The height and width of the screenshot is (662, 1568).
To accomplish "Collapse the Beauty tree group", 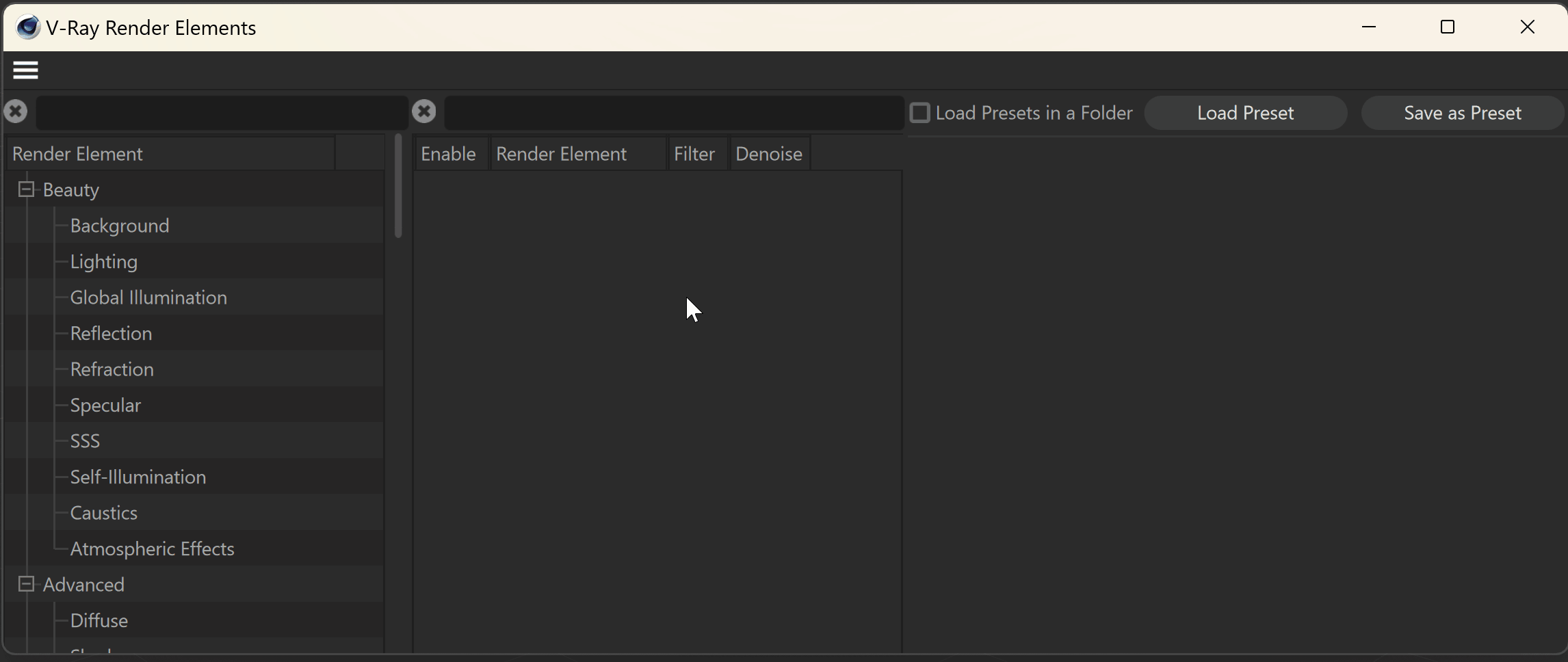I will click(x=26, y=189).
